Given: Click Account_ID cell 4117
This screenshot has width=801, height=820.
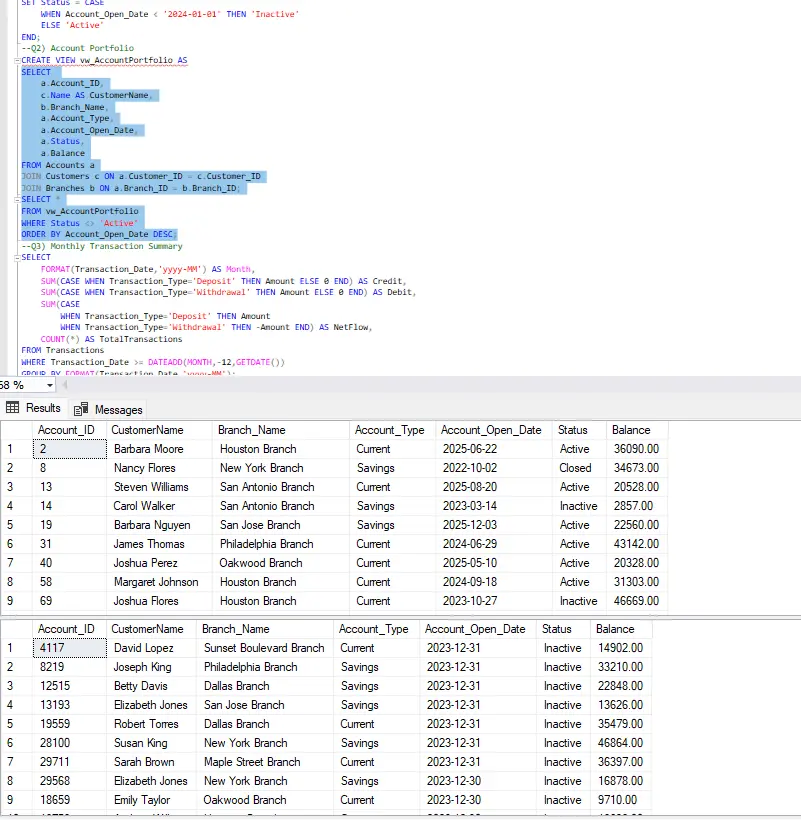Looking at the screenshot, I should pyautogui.click(x=70, y=648).
